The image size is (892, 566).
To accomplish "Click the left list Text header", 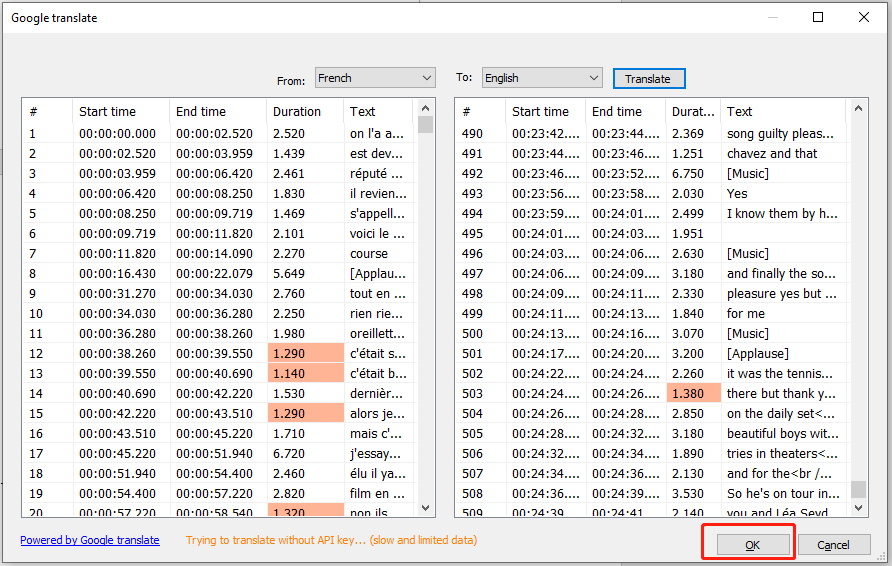I will 378,111.
